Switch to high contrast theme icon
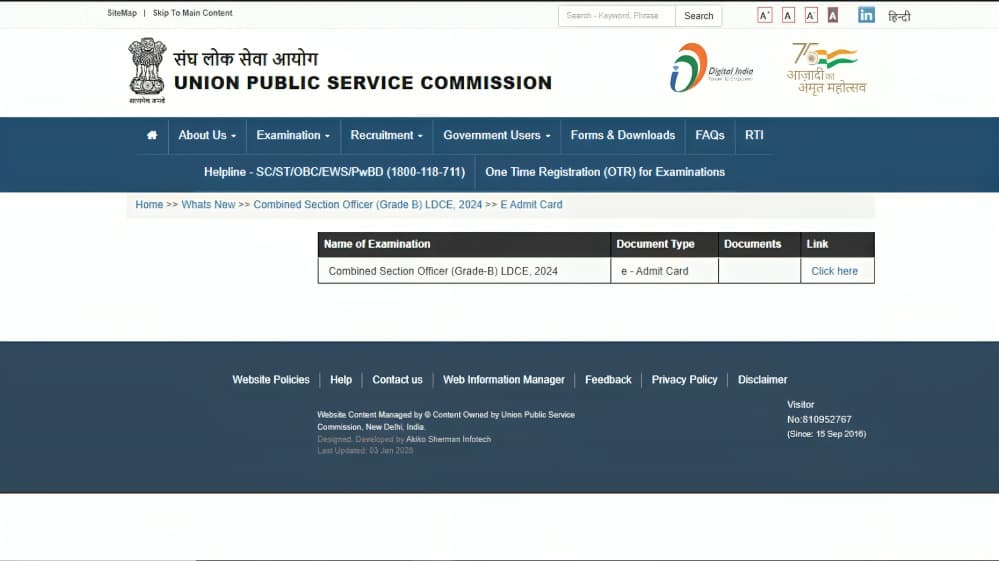This screenshot has width=999, height=561. (x=833, y=15)
